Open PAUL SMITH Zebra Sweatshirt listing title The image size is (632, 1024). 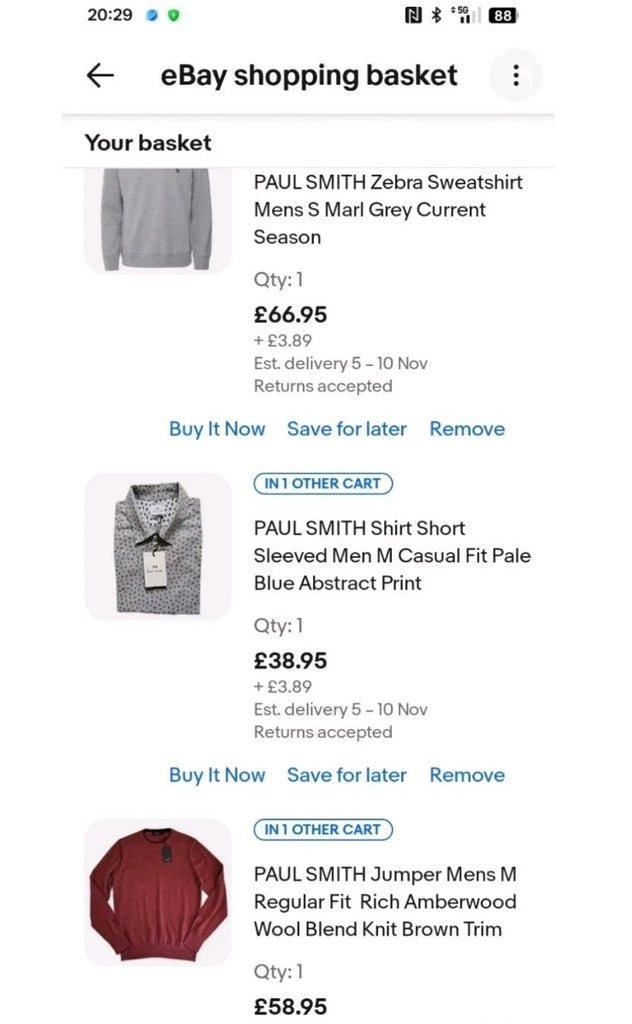(x=388, y=210)
